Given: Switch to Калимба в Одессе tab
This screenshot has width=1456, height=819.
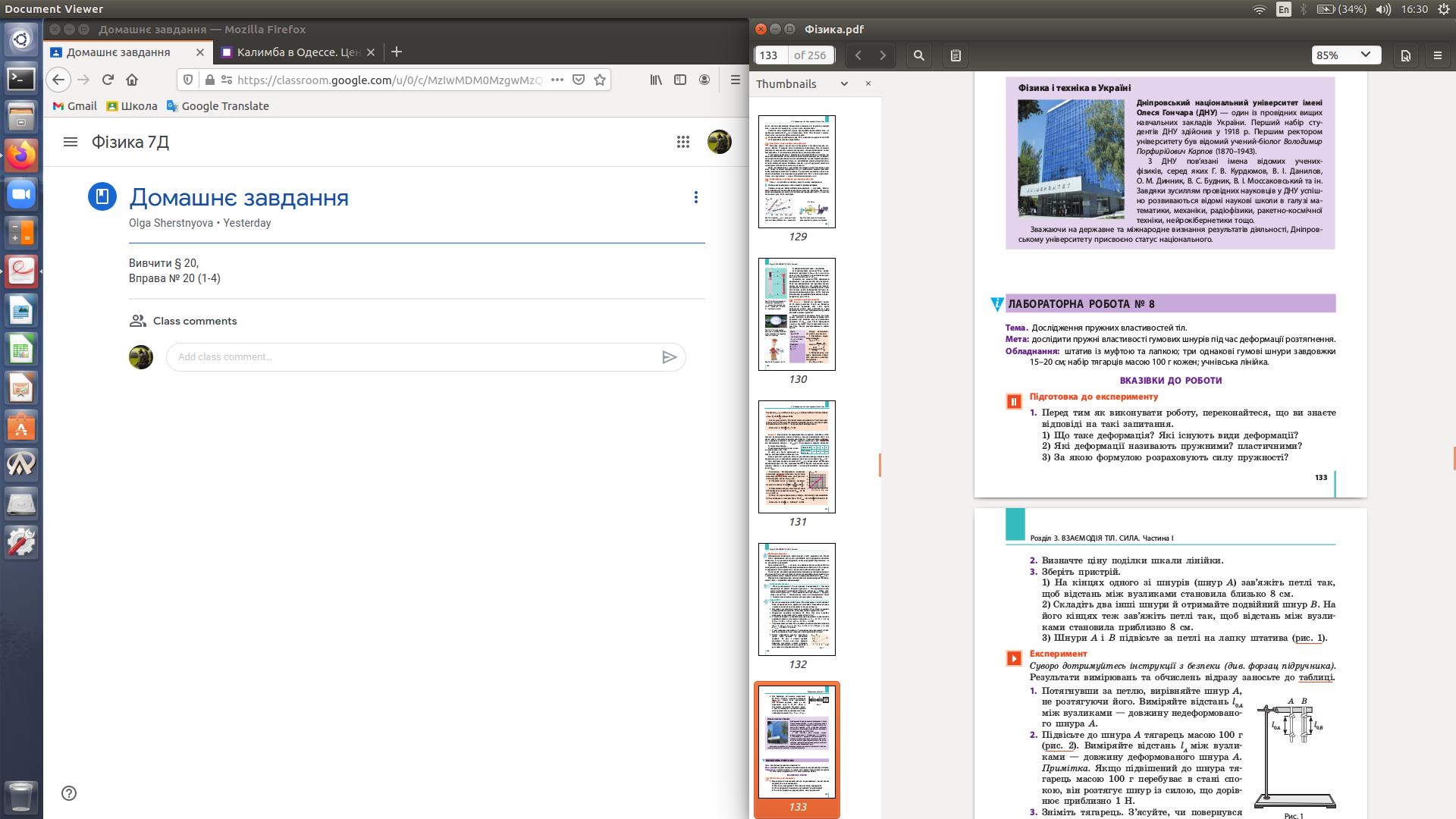Looking at the screenshot, I should pos(297,52).
